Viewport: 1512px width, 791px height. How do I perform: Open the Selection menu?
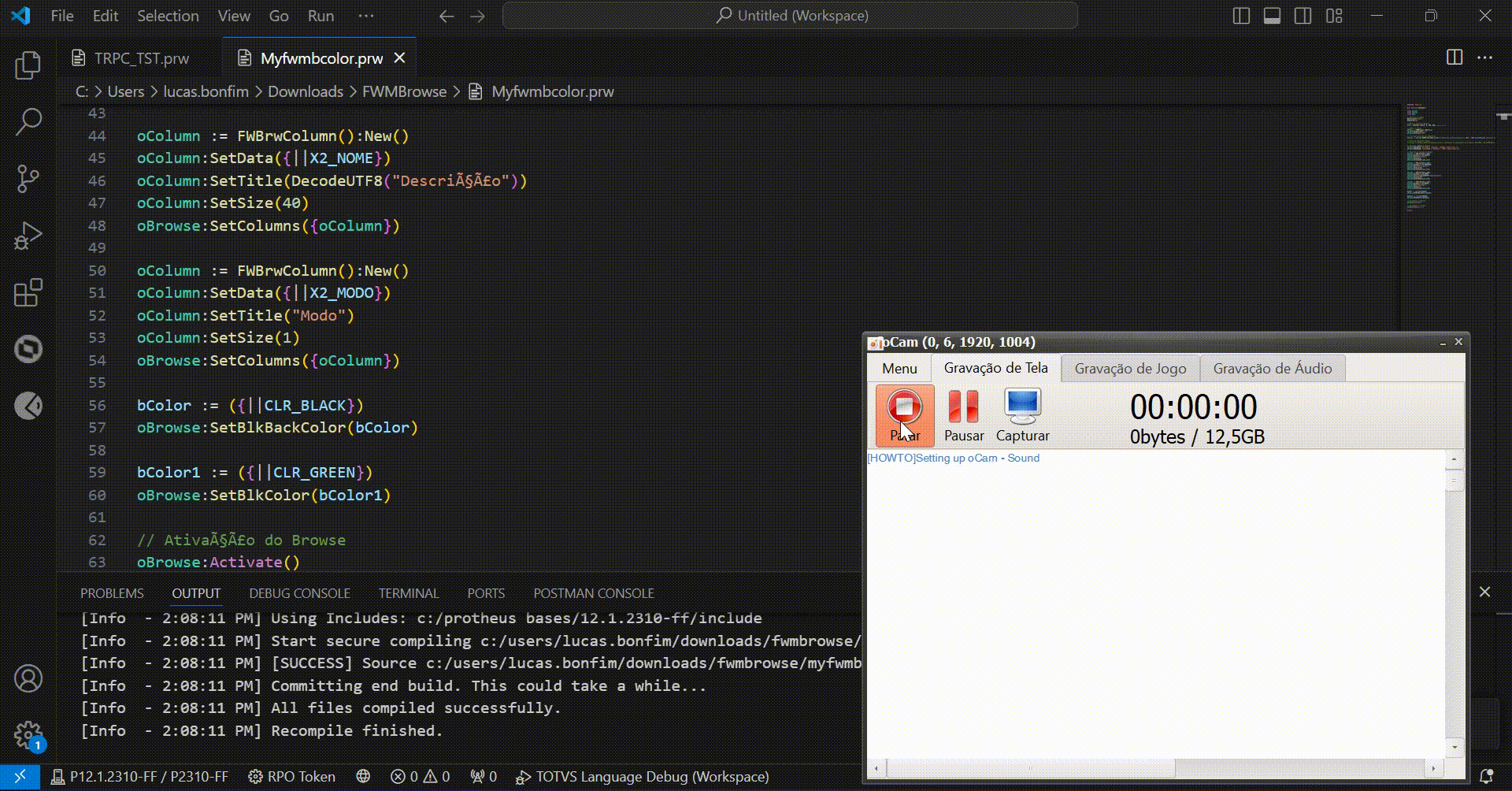point(168,16)
